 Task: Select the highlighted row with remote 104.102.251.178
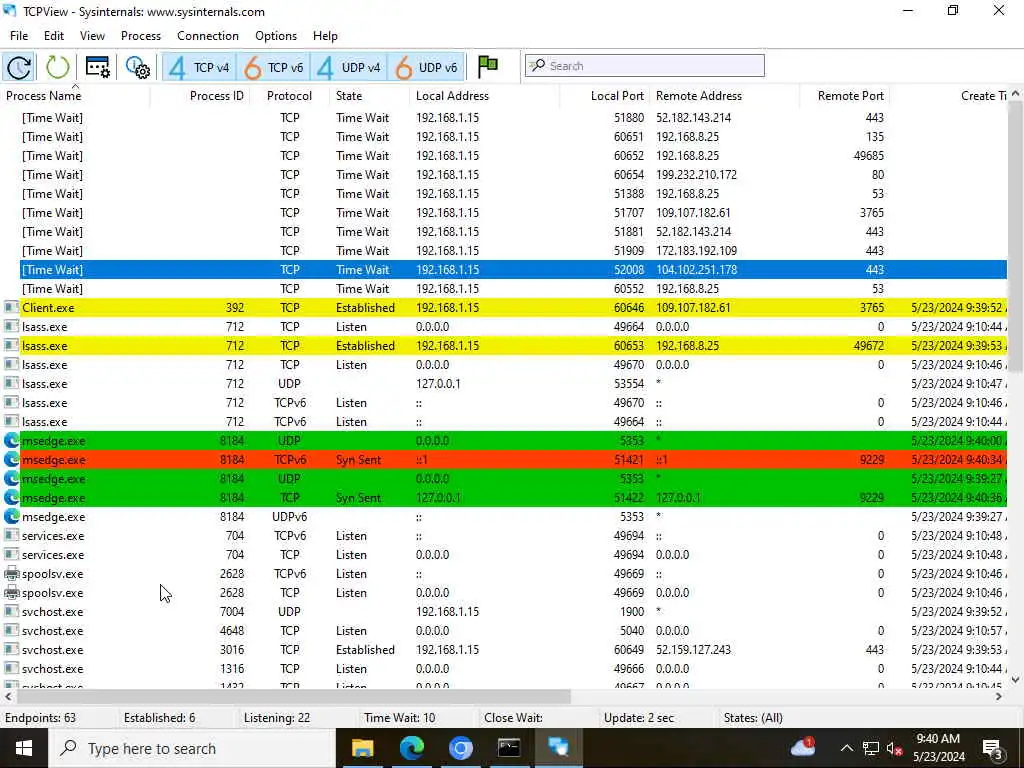tap(513, 270)
